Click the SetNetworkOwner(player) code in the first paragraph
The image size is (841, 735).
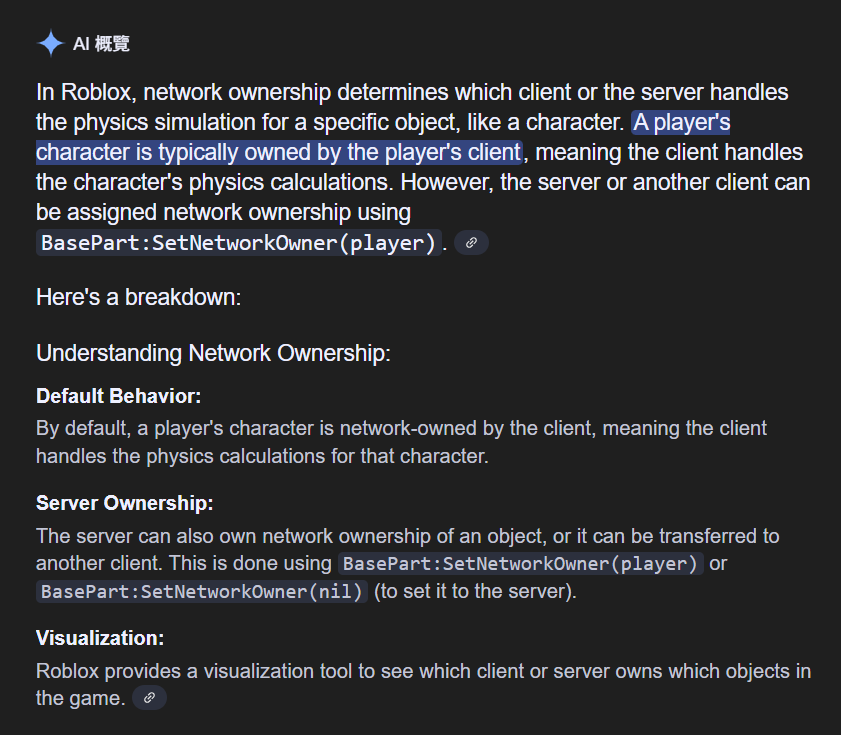pos(239,243)
